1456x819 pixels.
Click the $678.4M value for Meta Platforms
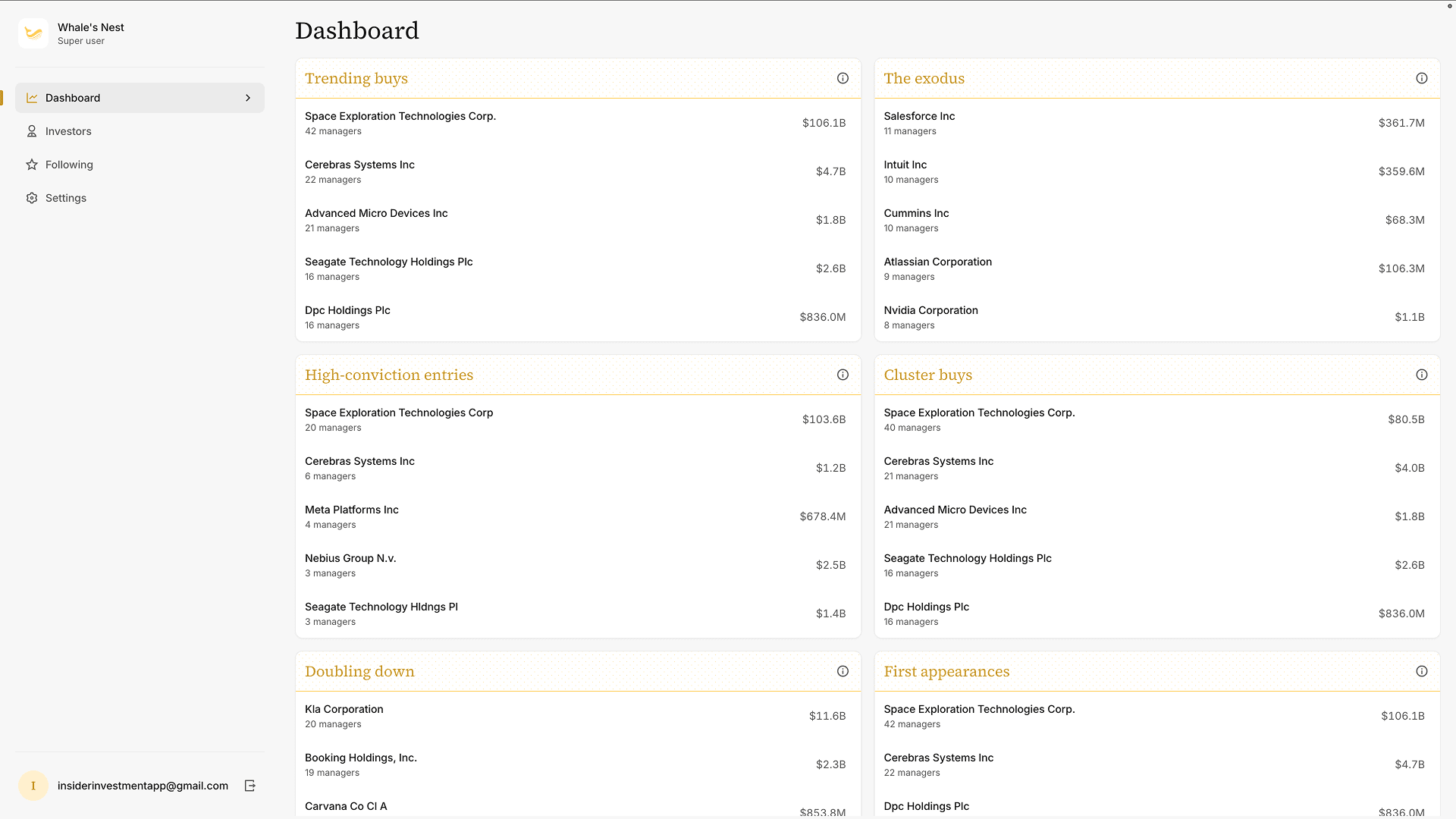tap(822, 516)
